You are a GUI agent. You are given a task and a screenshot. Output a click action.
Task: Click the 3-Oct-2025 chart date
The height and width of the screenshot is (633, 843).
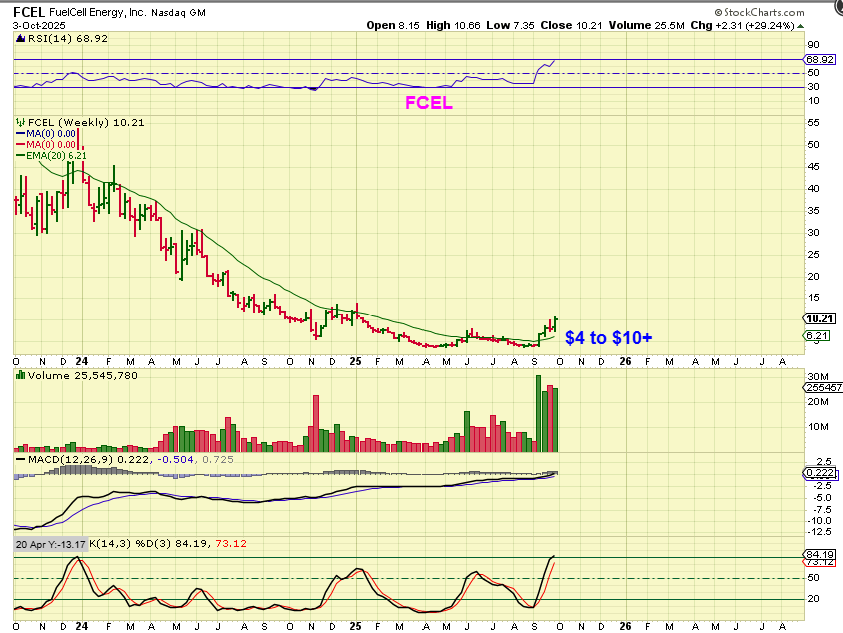click(39, 25)
